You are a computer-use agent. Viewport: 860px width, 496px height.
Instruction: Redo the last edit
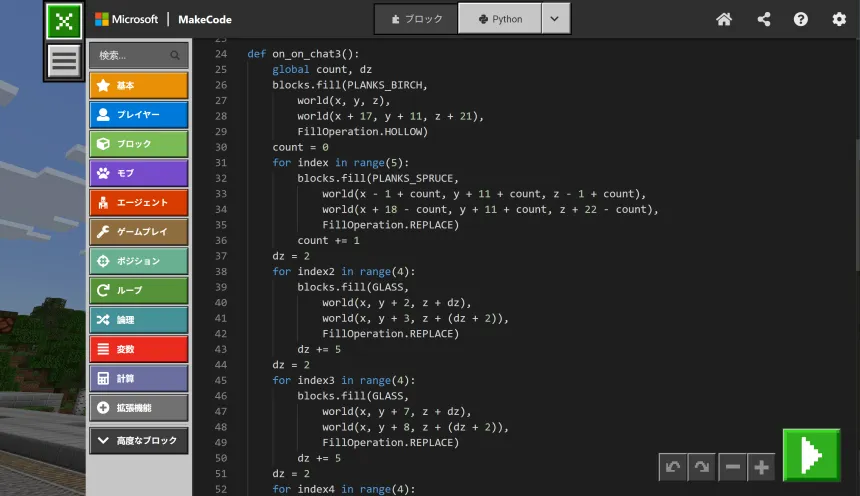coord(701,467)
